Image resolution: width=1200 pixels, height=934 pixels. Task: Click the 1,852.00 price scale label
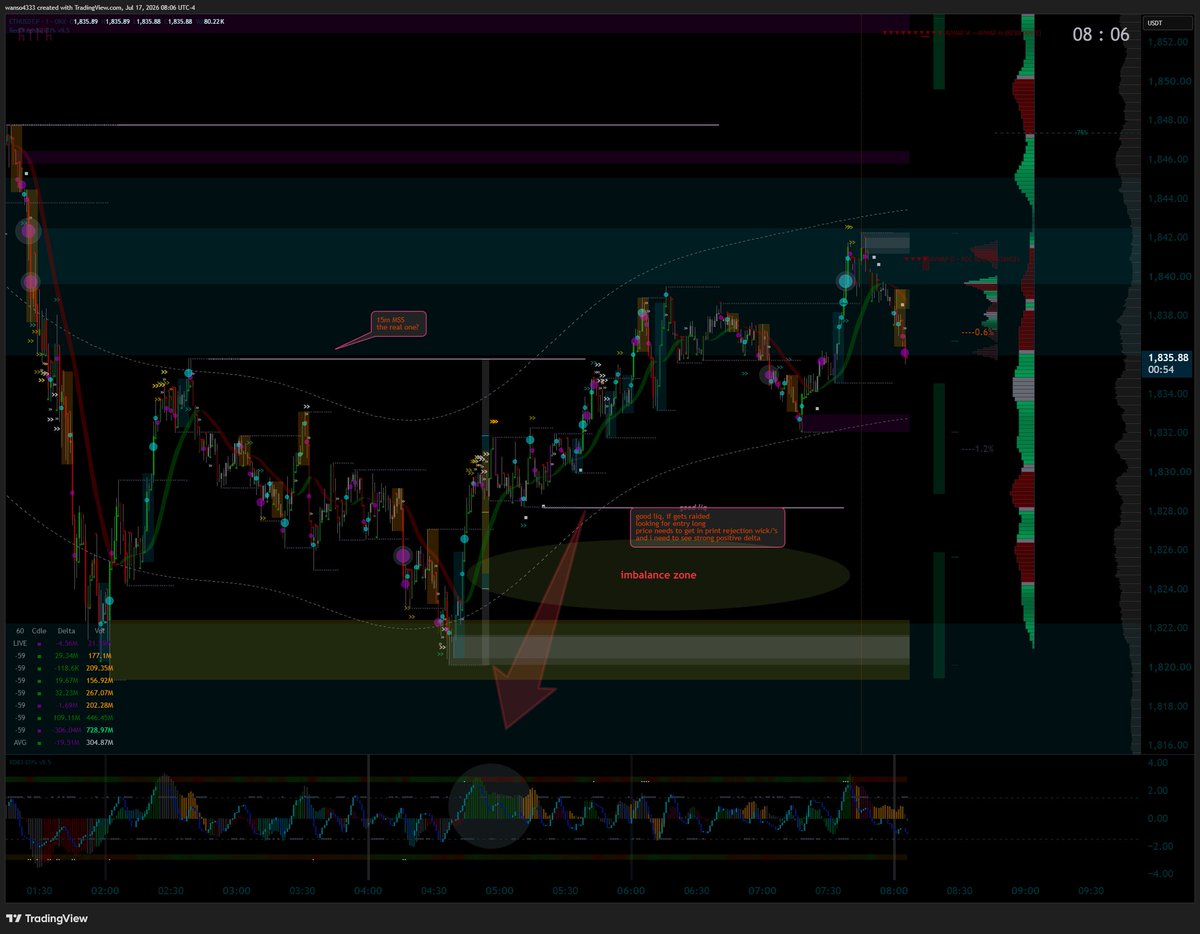click(1168, 42)
